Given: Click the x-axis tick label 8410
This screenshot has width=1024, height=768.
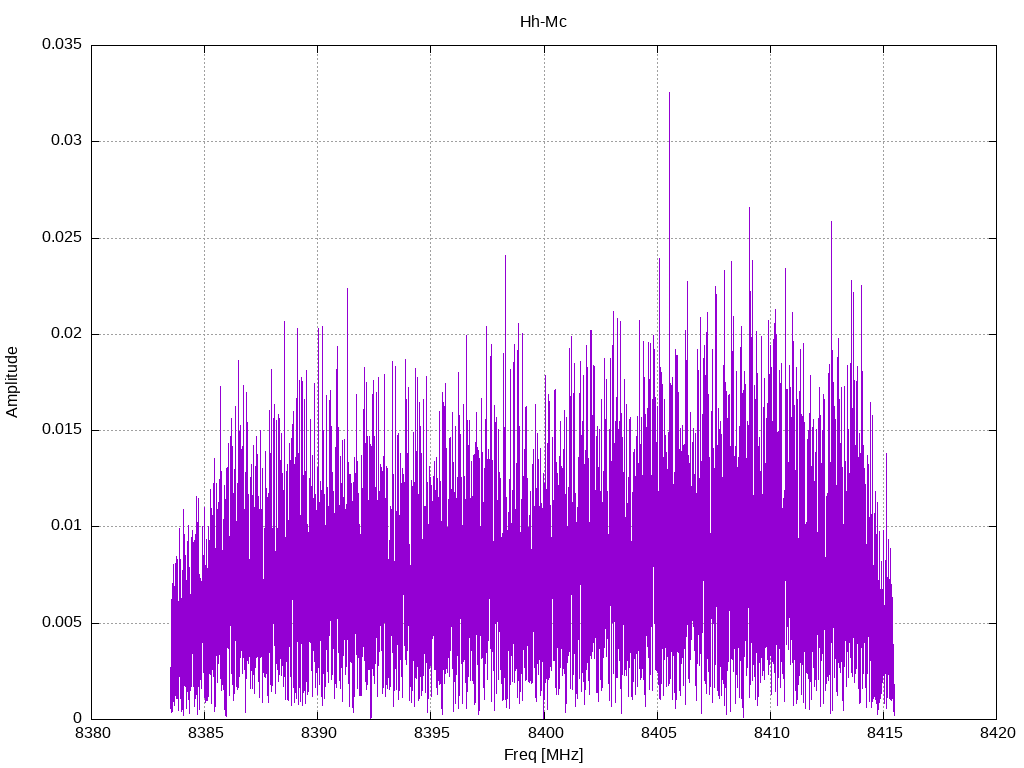Looking at the screenshot, I should pyautogui.click(x=771, y=733).
